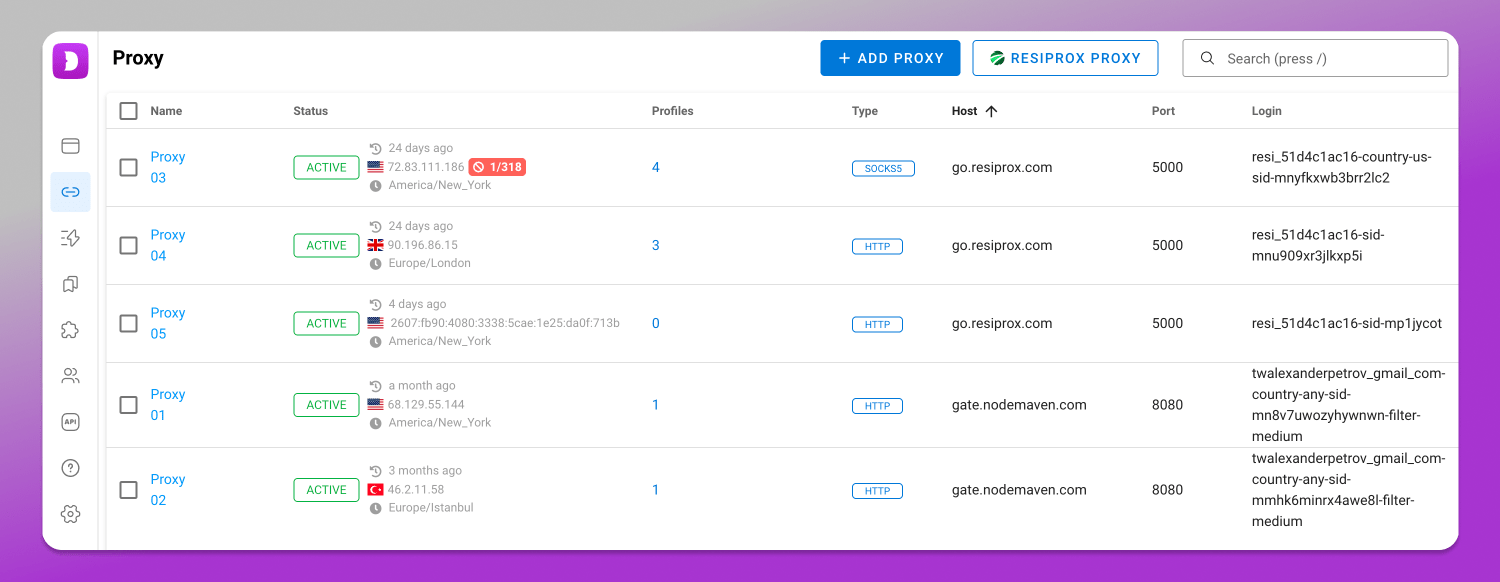Viewport: 1500px width, 582px height.
Task: Click the magnifier icon in the search box
Action: (1207, 58)
